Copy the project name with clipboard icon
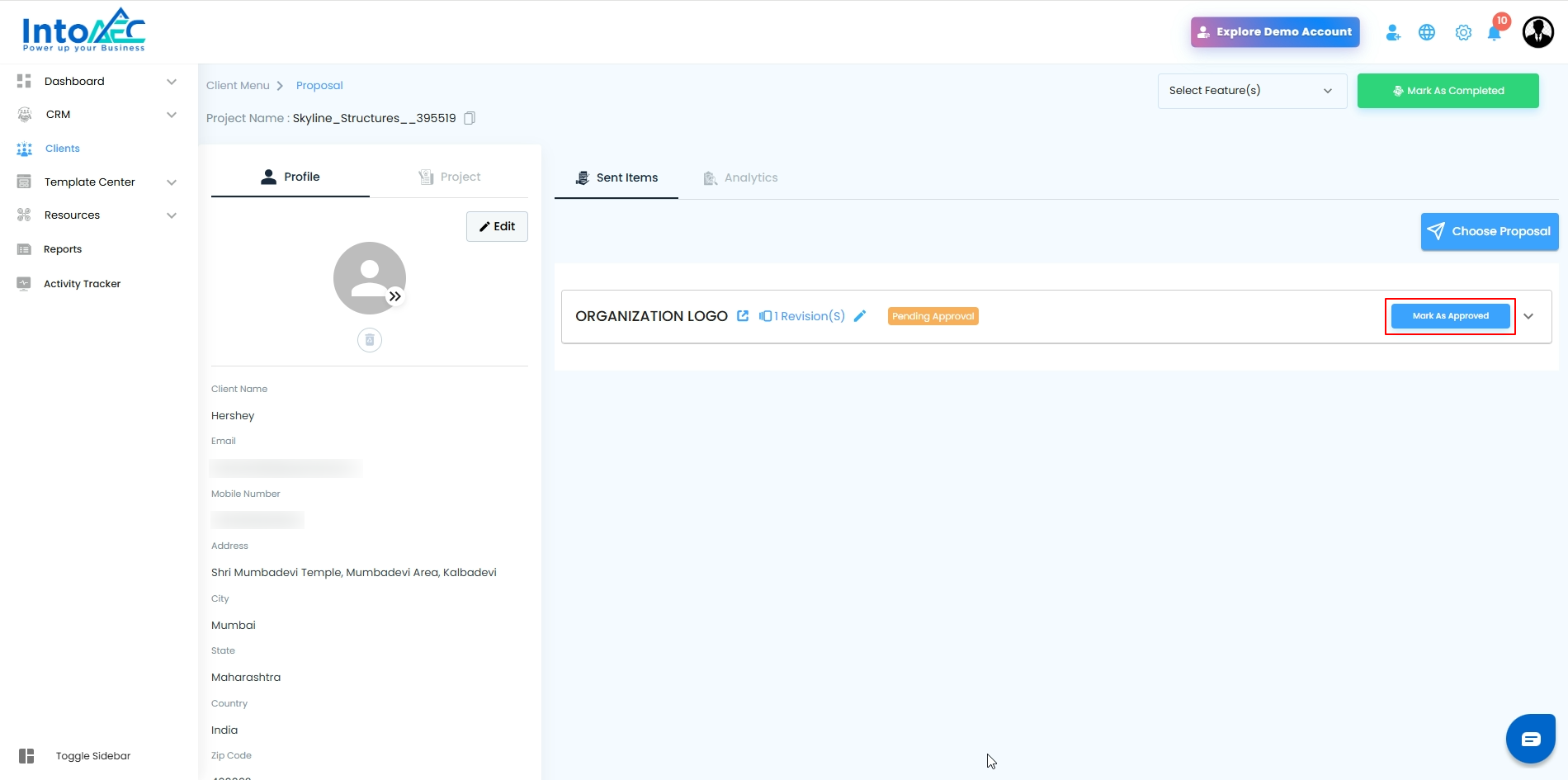 pyautogui.click(x=470, y=118)
